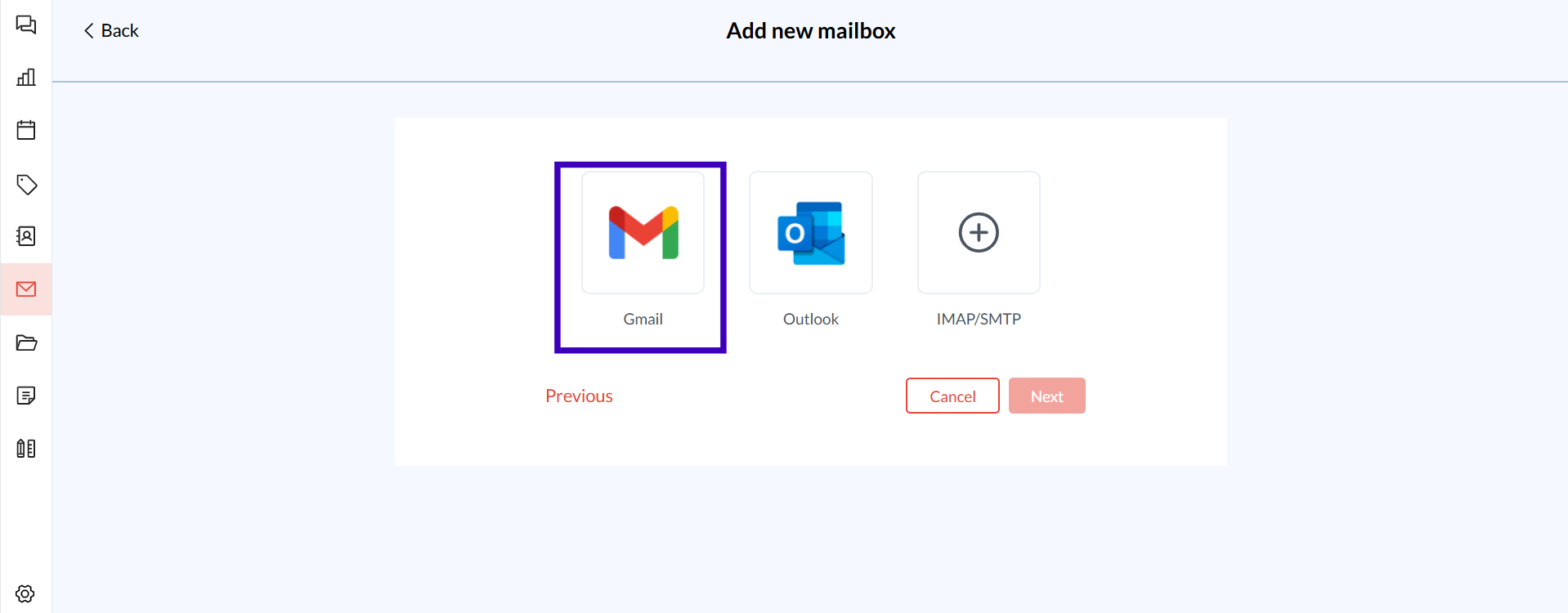Open the notes sidebar icon
This screenshot has height=613, width=1568.
[26, 396]
